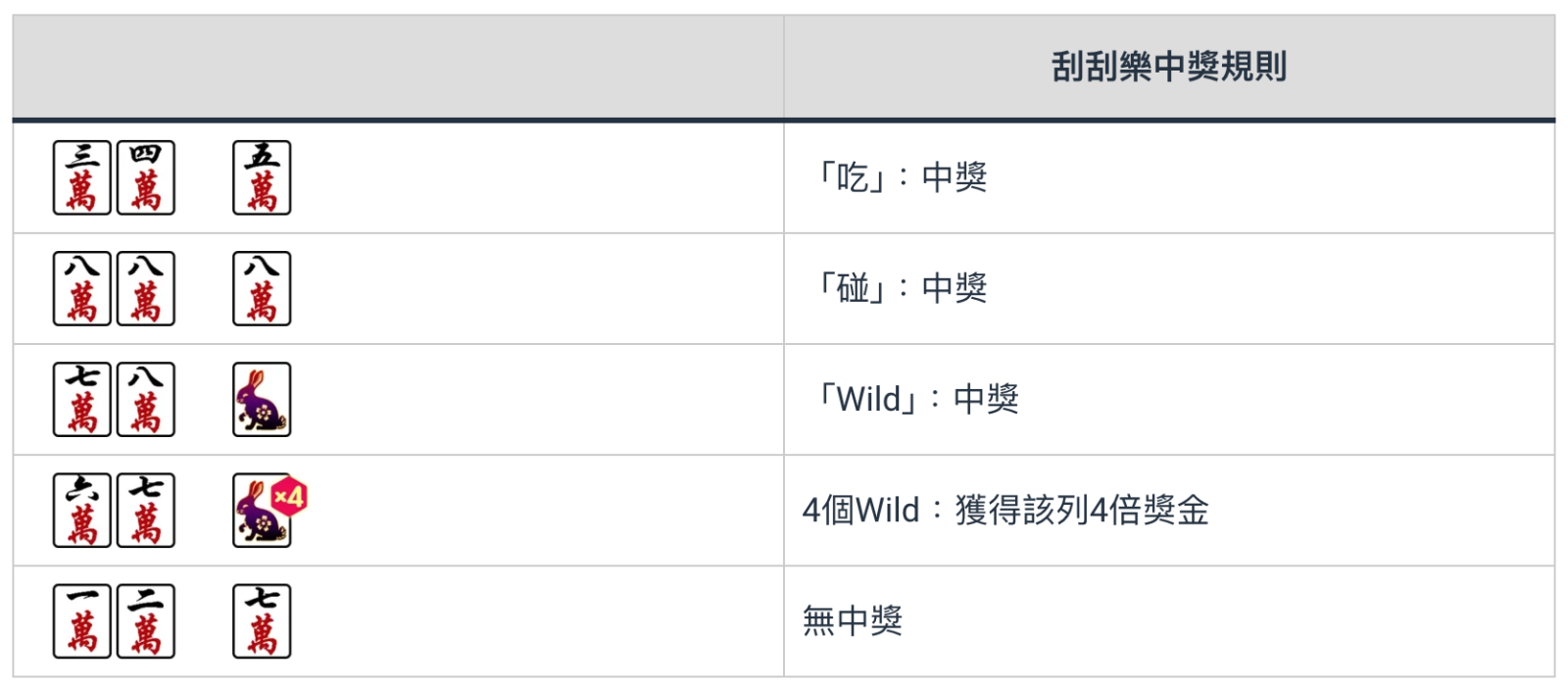
Task: Click the 五萬 tile in the 吃 row
Action: tap(262, 177)
